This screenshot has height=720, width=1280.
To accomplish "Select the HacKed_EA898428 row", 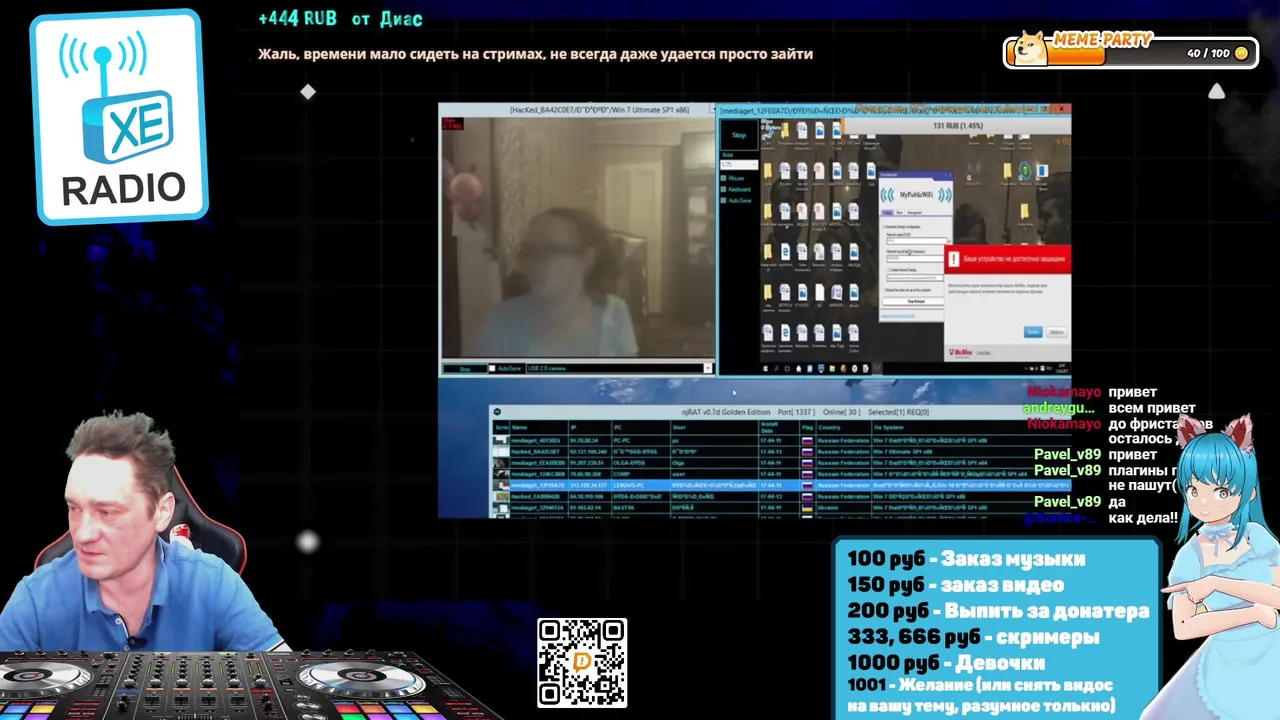I will (782, 496).
